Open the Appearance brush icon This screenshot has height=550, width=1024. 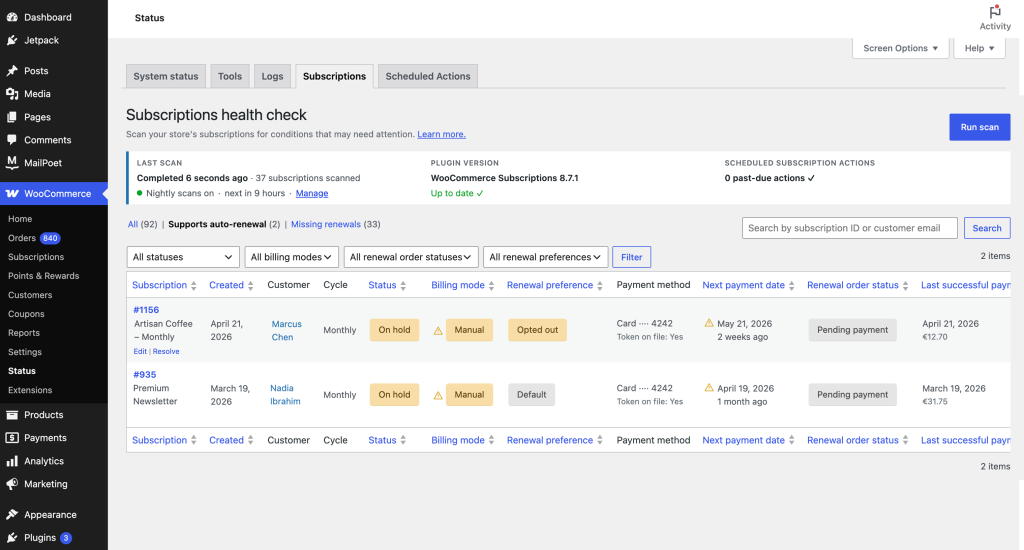pos(12,515)
